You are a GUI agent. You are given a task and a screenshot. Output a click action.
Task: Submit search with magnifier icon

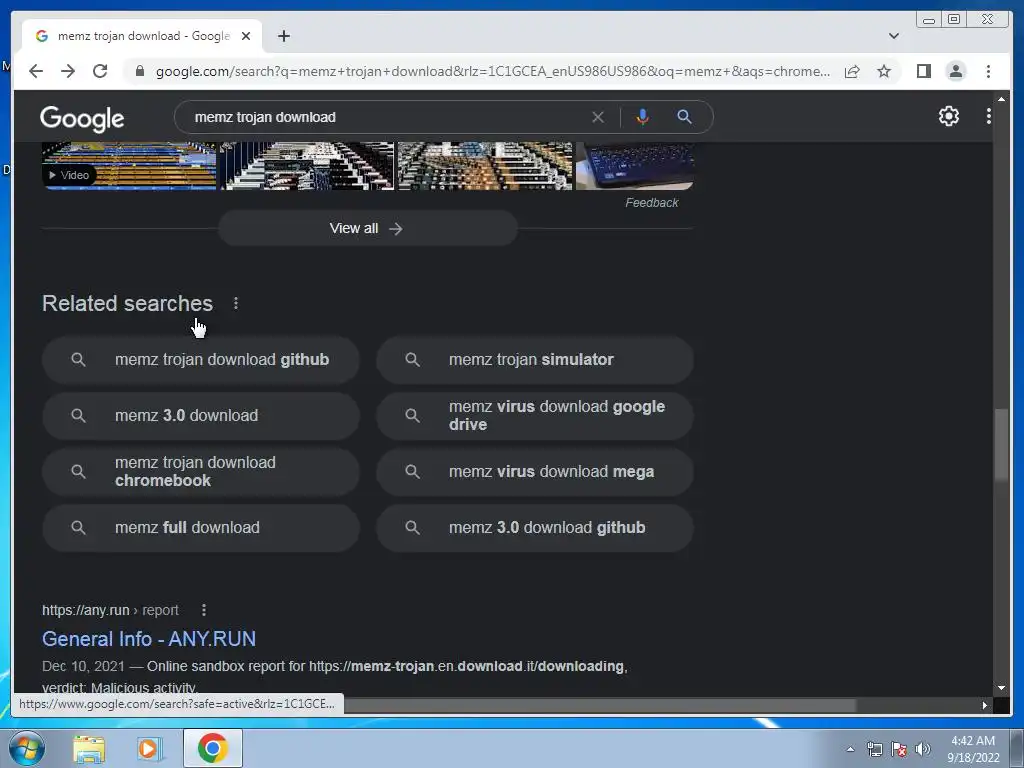point(684,117)
